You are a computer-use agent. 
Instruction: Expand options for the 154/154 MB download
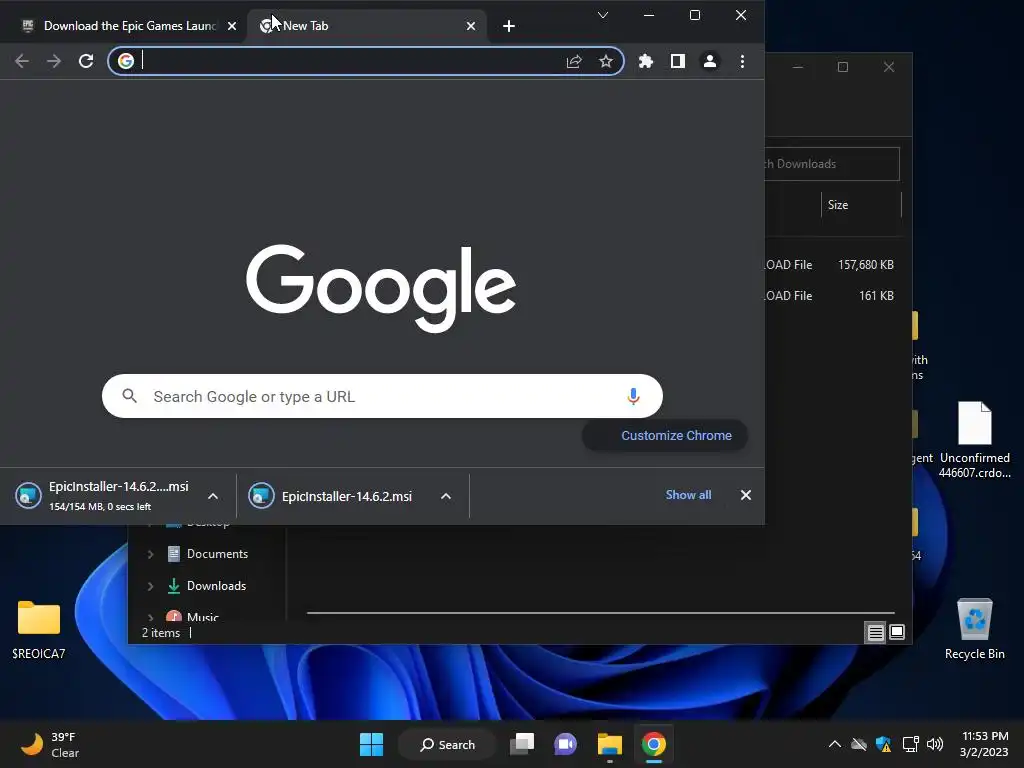[213, 496]
